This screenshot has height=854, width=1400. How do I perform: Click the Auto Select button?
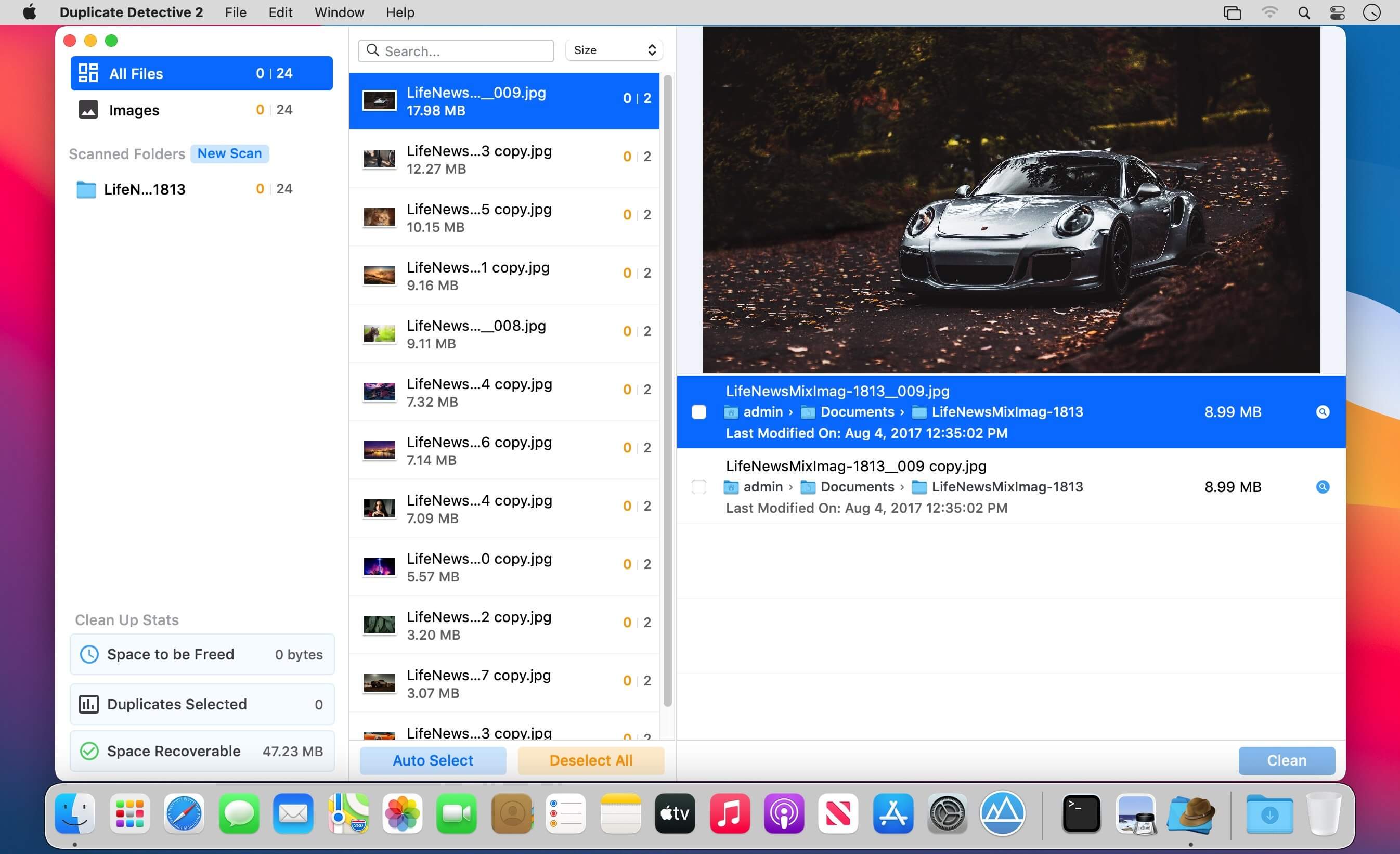point(432,760)
